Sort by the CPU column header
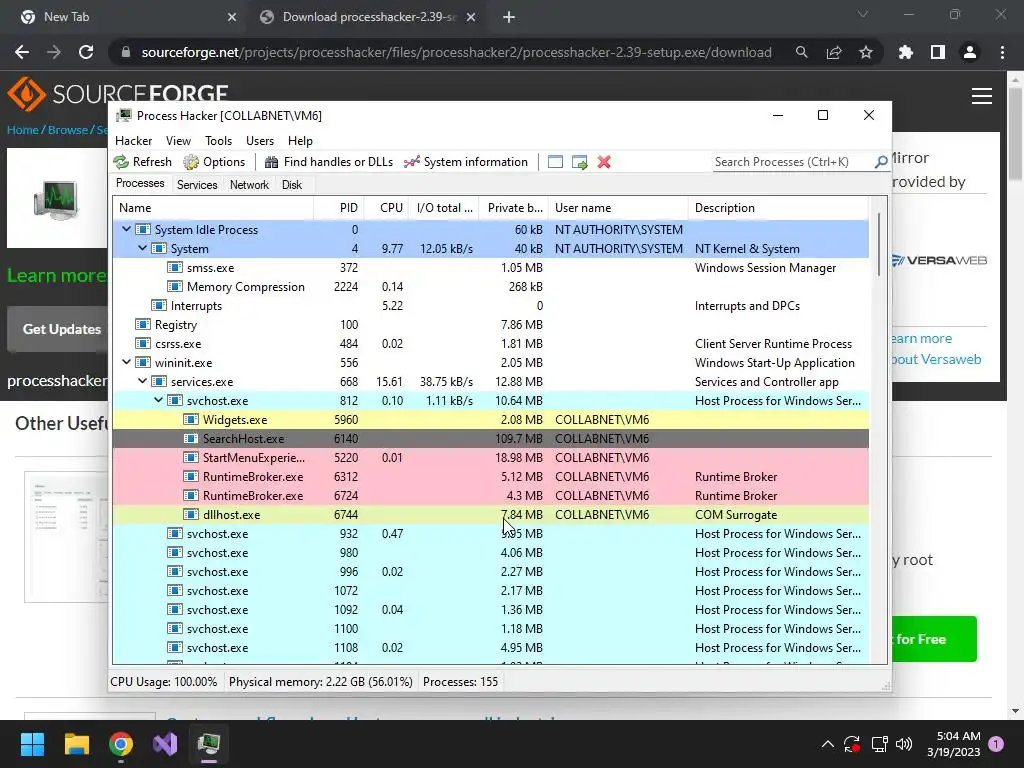The width and height of the screenshot is (1024, 768). tap(387, 208)
